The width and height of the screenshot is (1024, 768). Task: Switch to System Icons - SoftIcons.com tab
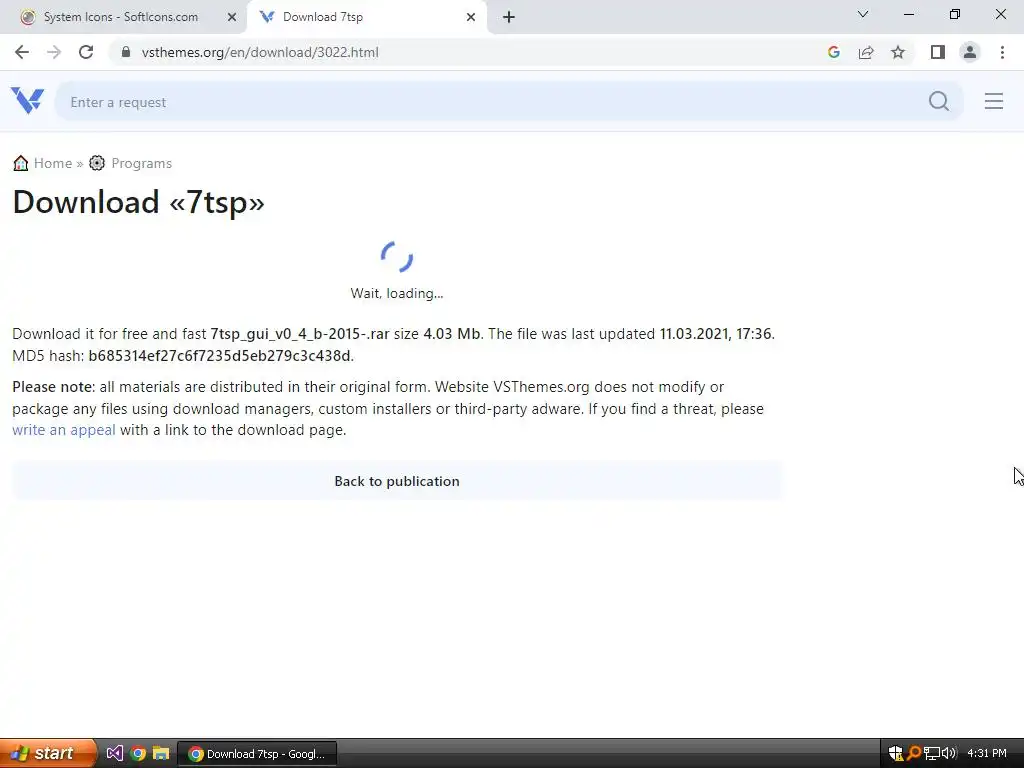pyautogui.click(x=120, y=17)
